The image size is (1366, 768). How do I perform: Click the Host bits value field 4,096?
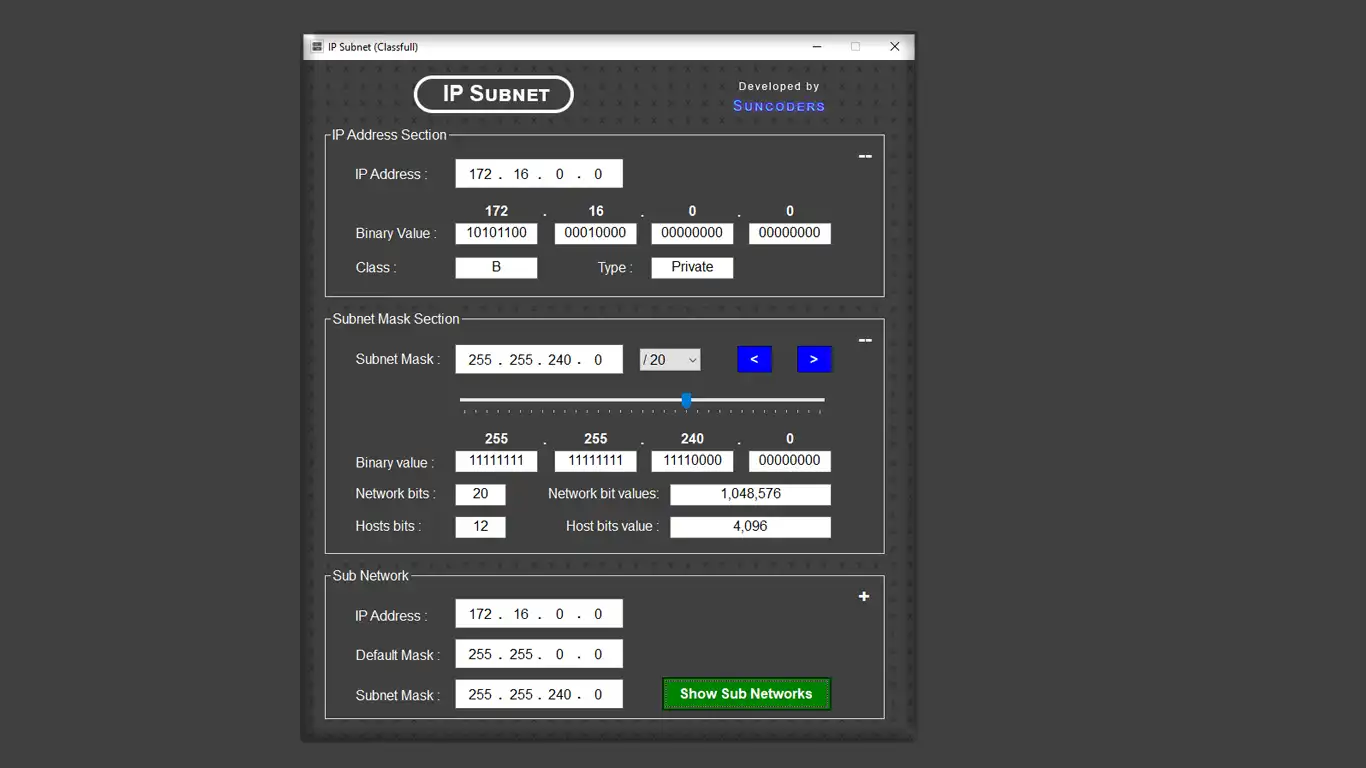(750, 527)
